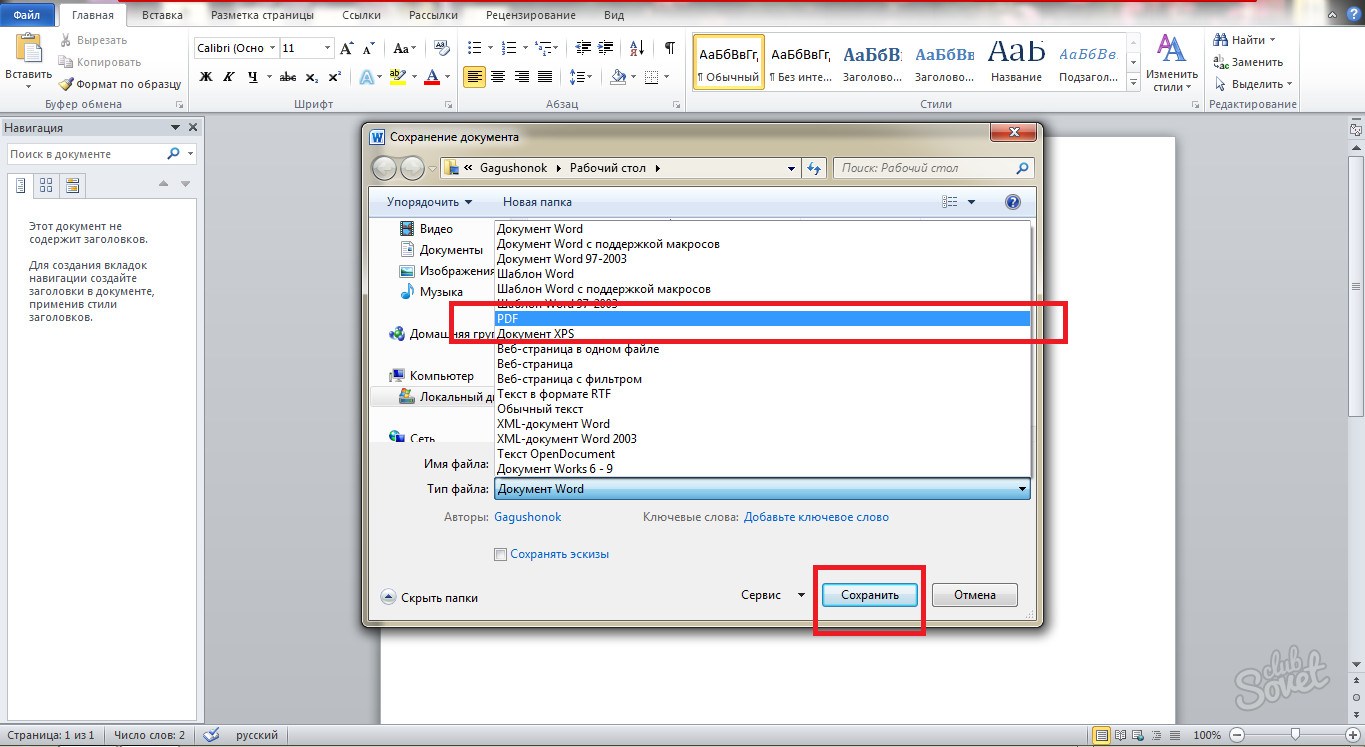Screen dimensions: 1365x747
Task: Click the 'Сохранить' button
Action: pyautogui.click(x=870, y=595)
